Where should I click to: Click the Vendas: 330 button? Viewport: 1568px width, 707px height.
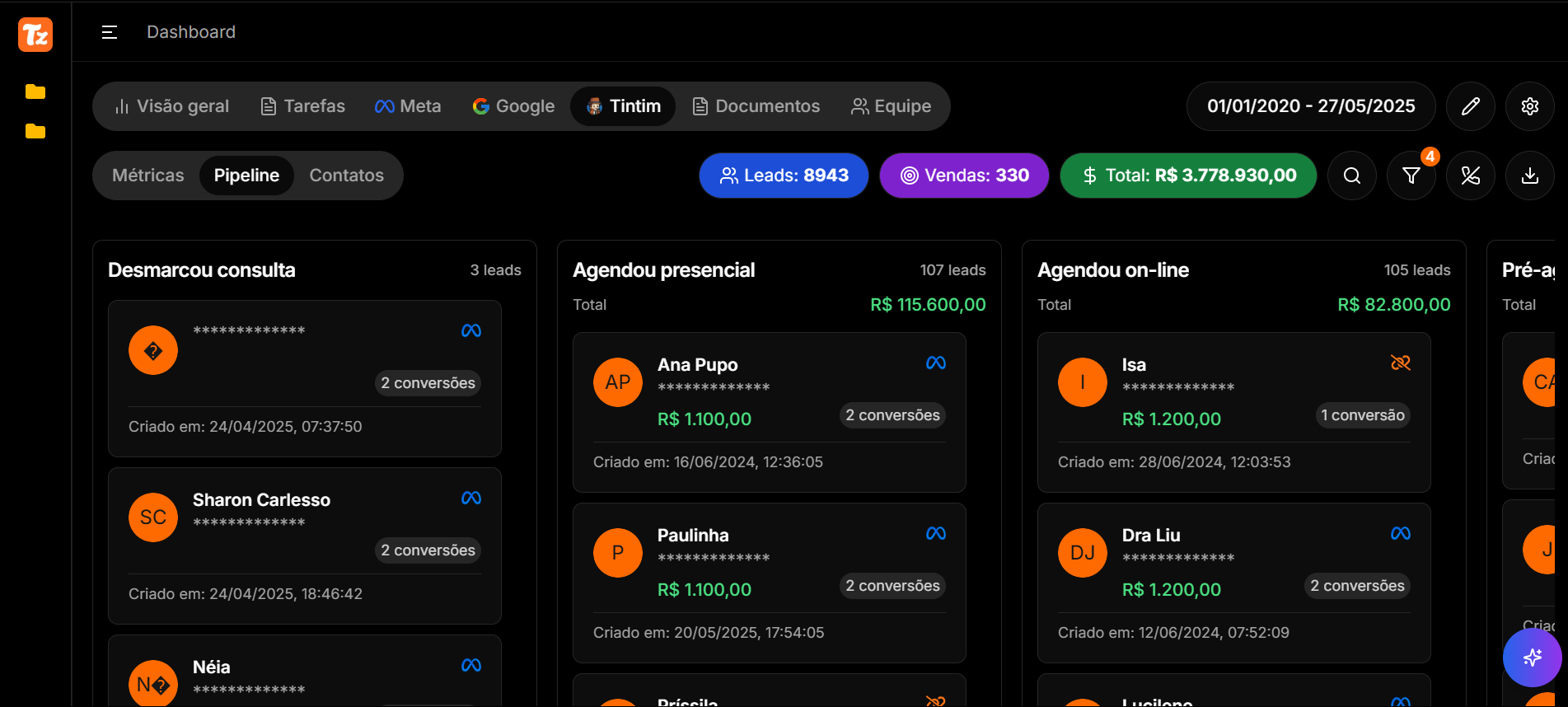click(x=964, y=176)
